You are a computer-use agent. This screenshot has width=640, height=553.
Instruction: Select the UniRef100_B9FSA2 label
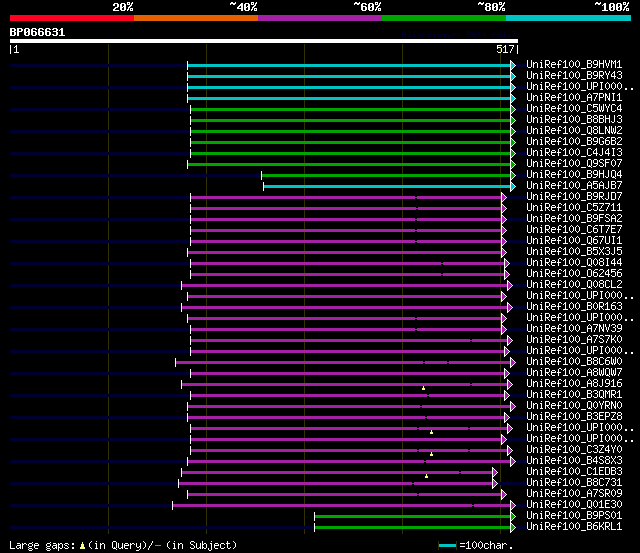574,219
